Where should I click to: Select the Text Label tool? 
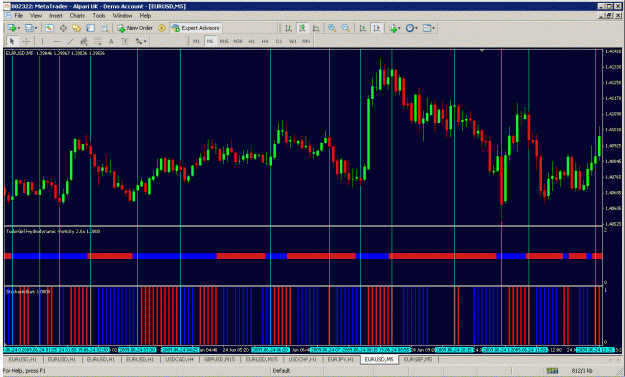[125, 41]
